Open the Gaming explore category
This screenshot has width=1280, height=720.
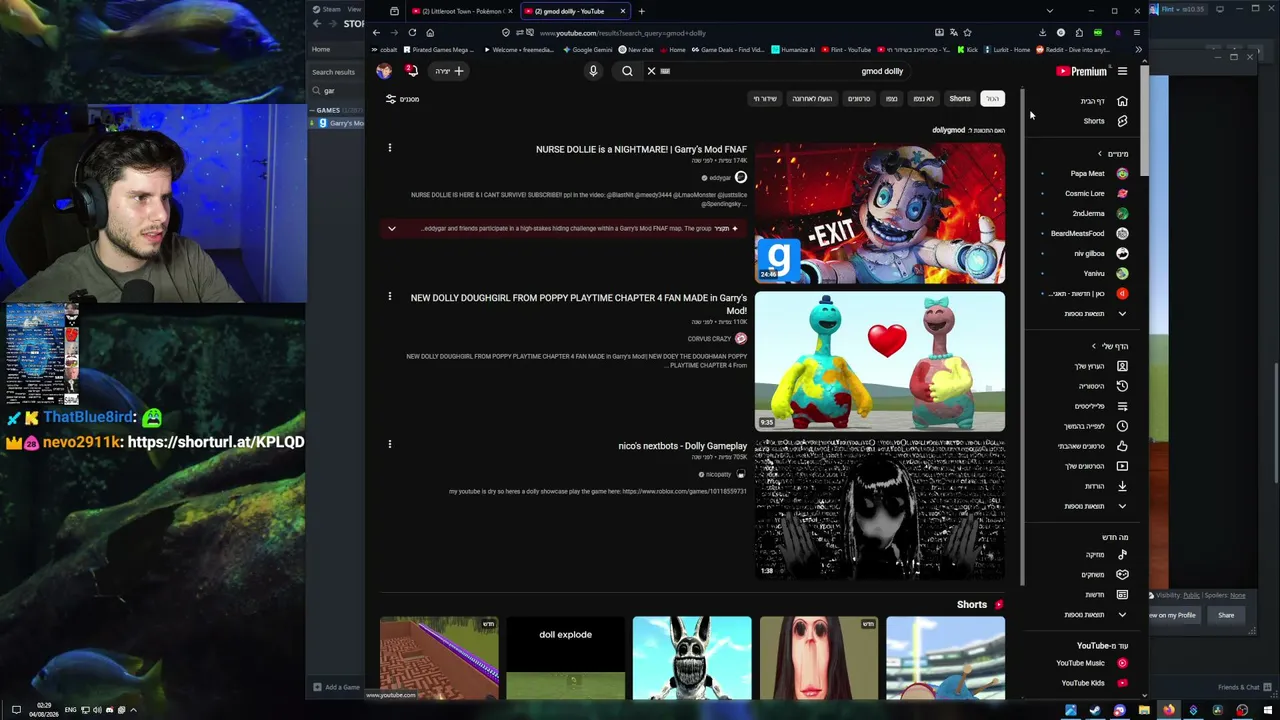click(x=1103, y=575)
